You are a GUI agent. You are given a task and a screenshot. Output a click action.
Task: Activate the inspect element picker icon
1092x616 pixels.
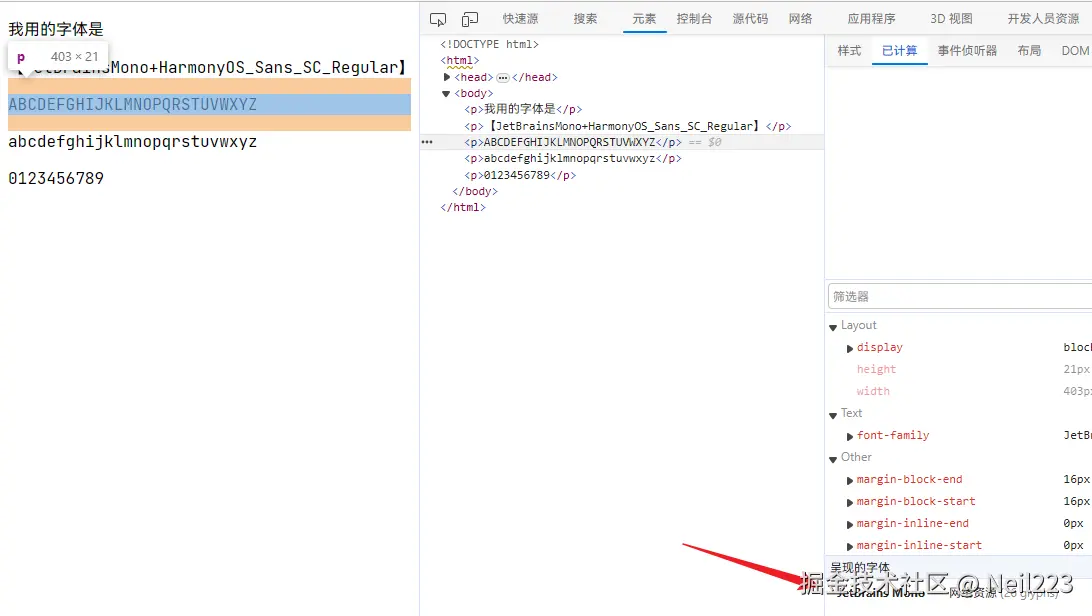point(438,19)
